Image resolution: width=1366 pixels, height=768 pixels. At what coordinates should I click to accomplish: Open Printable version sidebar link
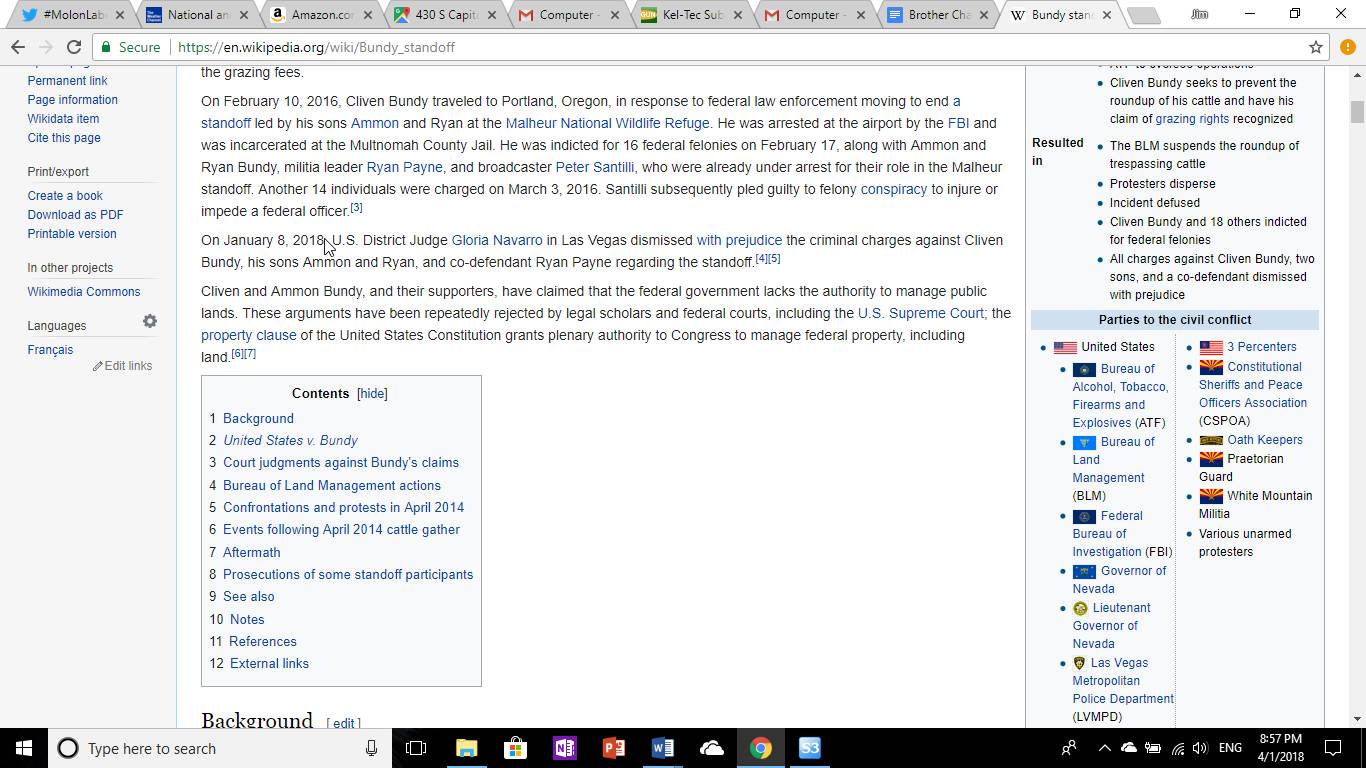tap(72, 233)
